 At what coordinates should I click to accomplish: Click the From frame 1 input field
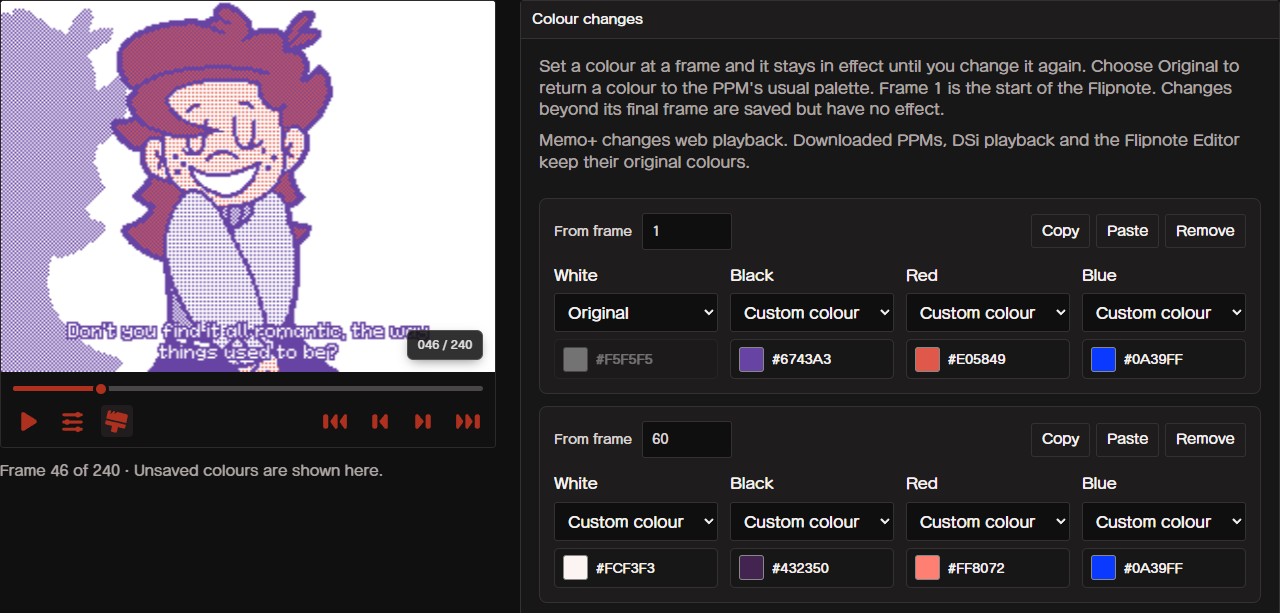coord(687,231)
